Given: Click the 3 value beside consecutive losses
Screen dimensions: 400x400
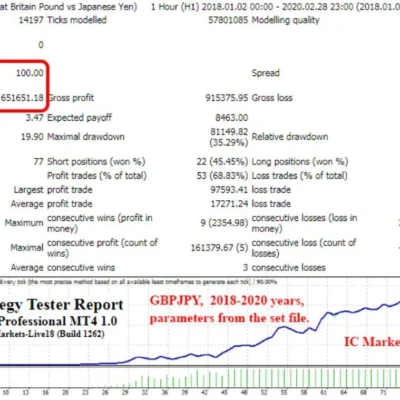Looking at the screenshot, I should [246, 268].
